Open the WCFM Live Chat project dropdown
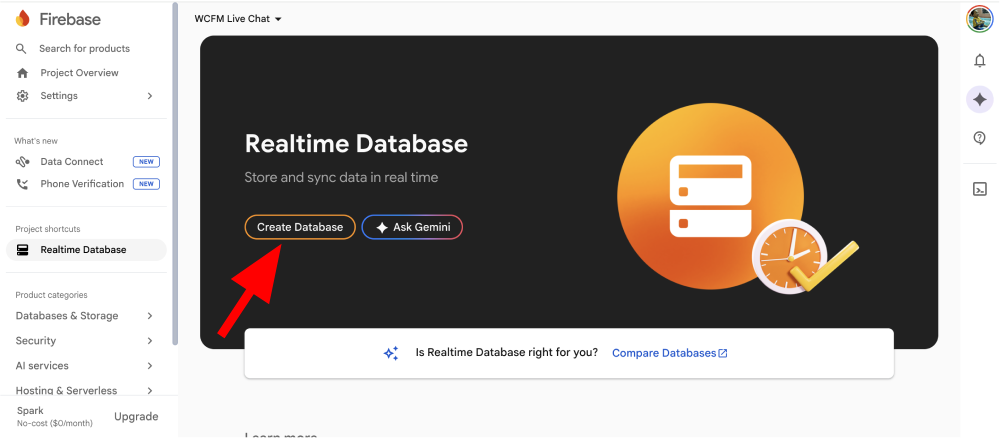 coord(238,19)
